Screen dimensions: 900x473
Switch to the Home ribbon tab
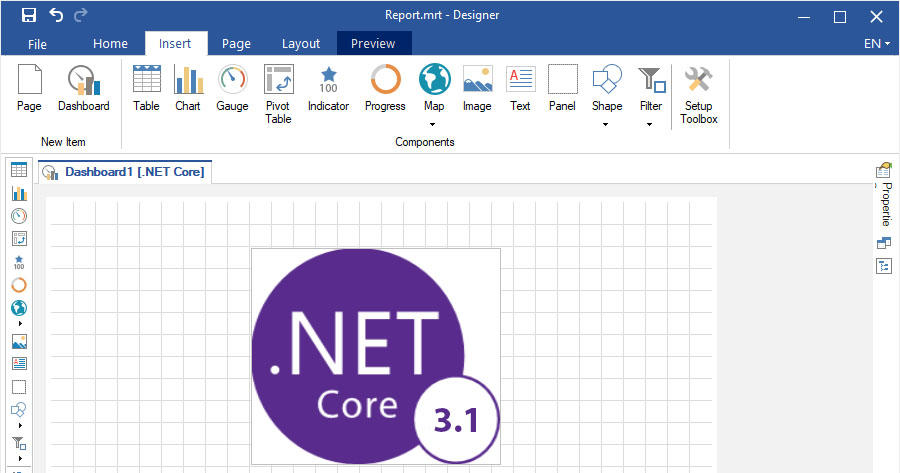point(110,44)
